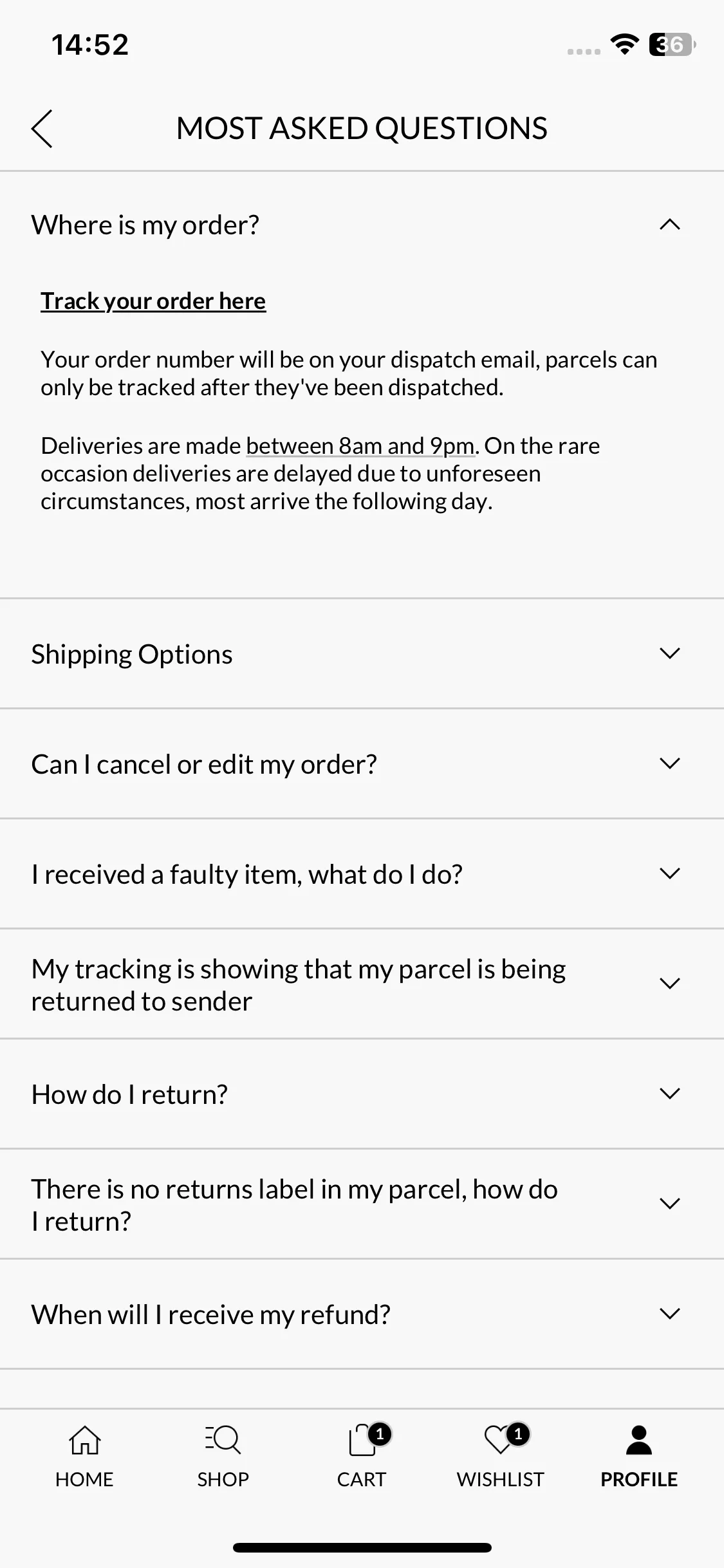This screenshot has width=724, height=1568.
Task: Expand 'Can I cancel or edit my order?'
Action: pos(362,763)
